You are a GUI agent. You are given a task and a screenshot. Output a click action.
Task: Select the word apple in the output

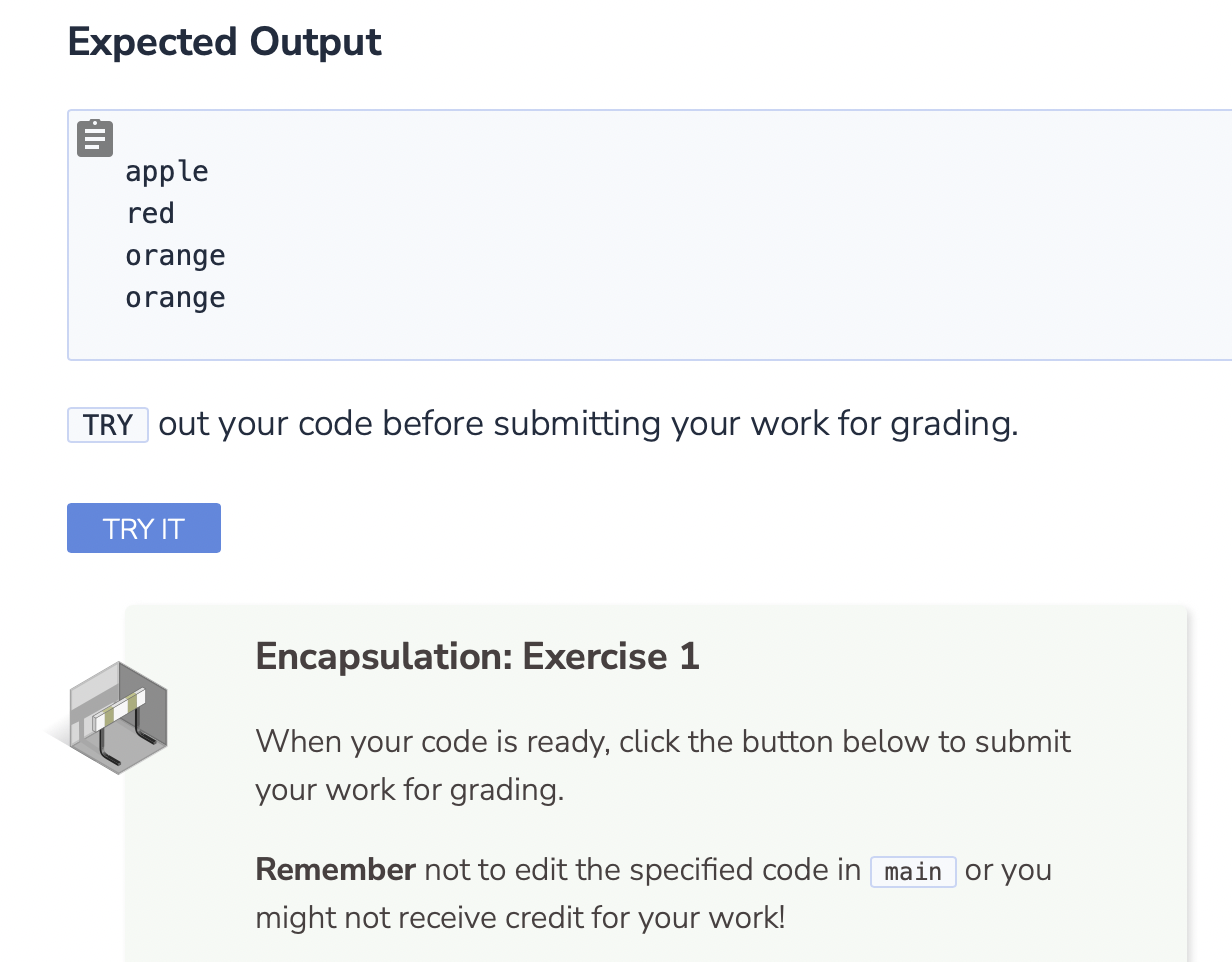tap(166, 171)
